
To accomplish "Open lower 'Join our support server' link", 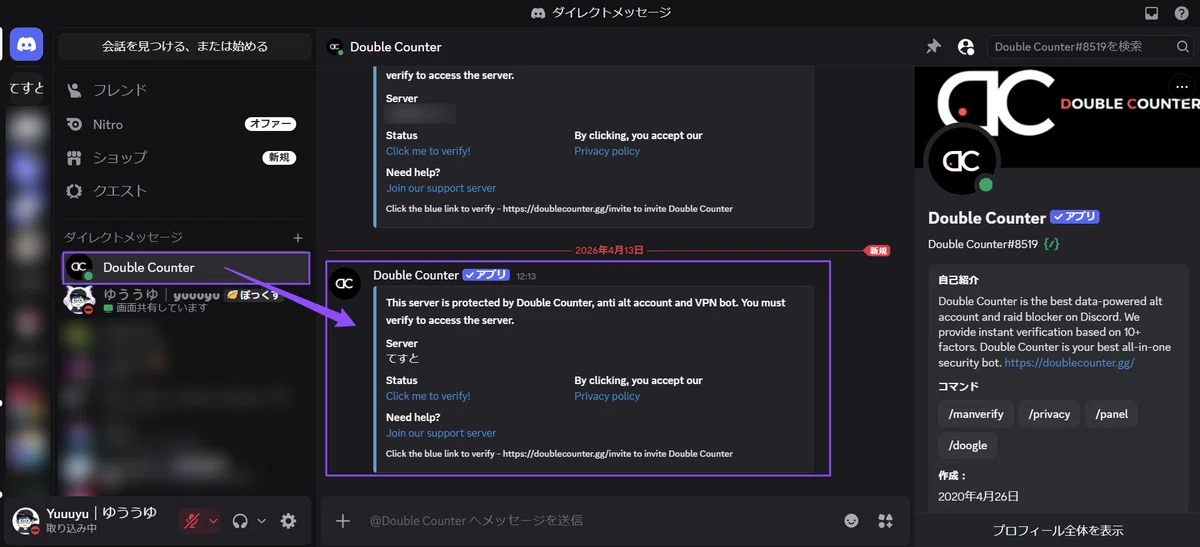I will [441, 433].
